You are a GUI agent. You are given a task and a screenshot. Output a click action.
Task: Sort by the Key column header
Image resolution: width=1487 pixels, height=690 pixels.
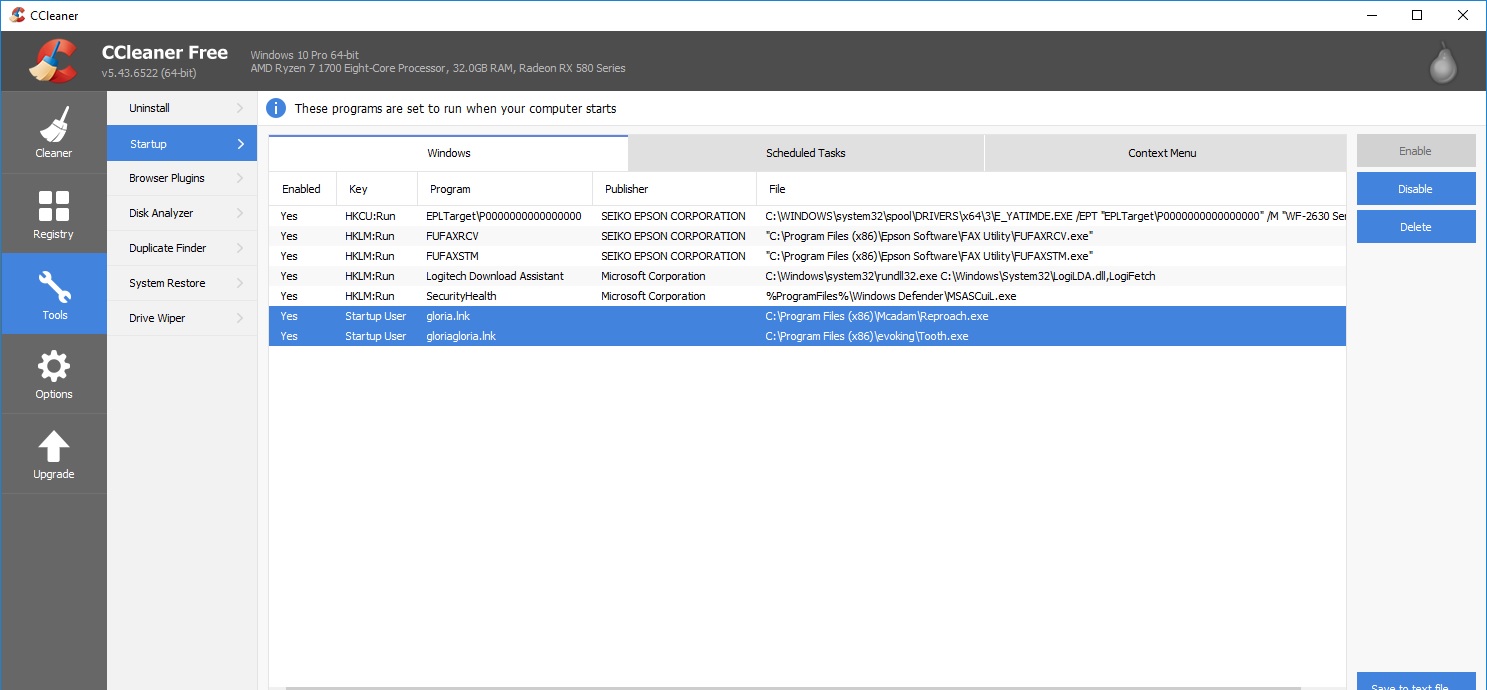pos(377,189)
